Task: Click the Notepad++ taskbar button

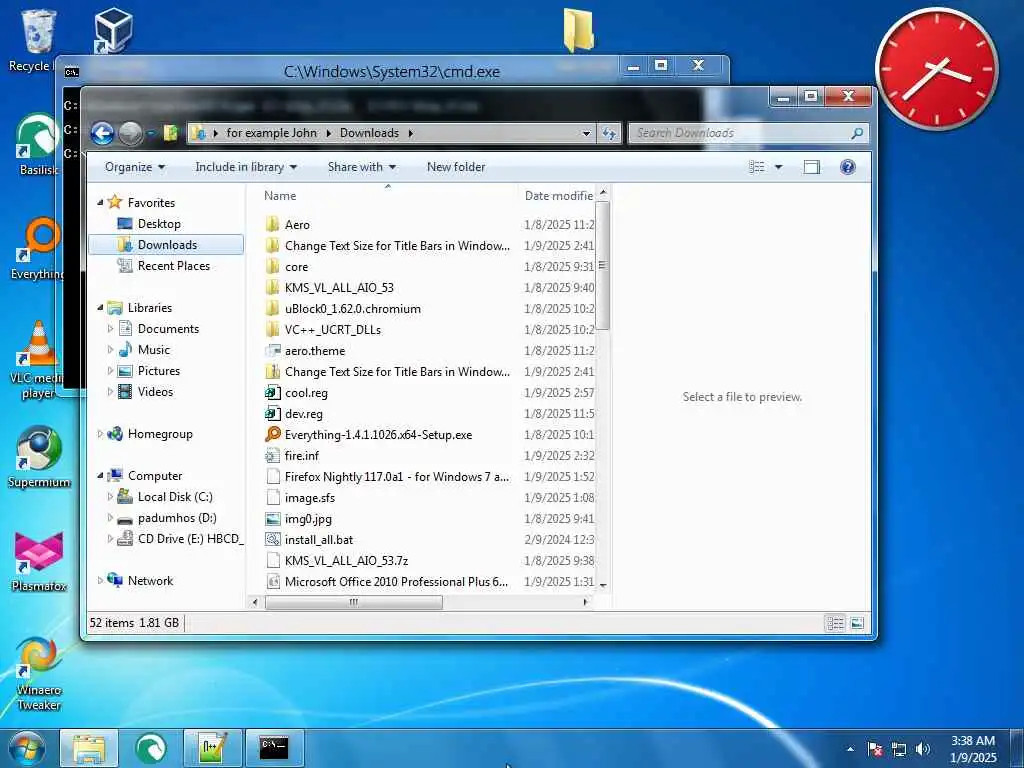Action: tap(212, 748)
